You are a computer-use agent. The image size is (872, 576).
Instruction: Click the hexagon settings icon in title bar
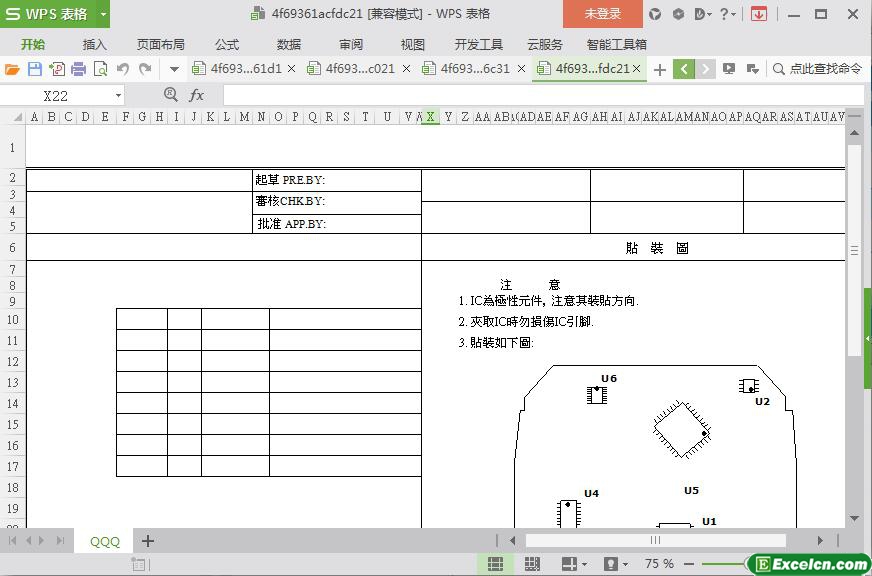[678, 14]
